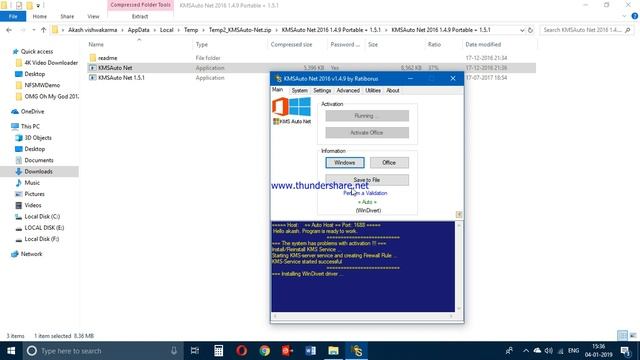Select the readme folder
This screenshot has width=640, height=360.
(107, 58)
